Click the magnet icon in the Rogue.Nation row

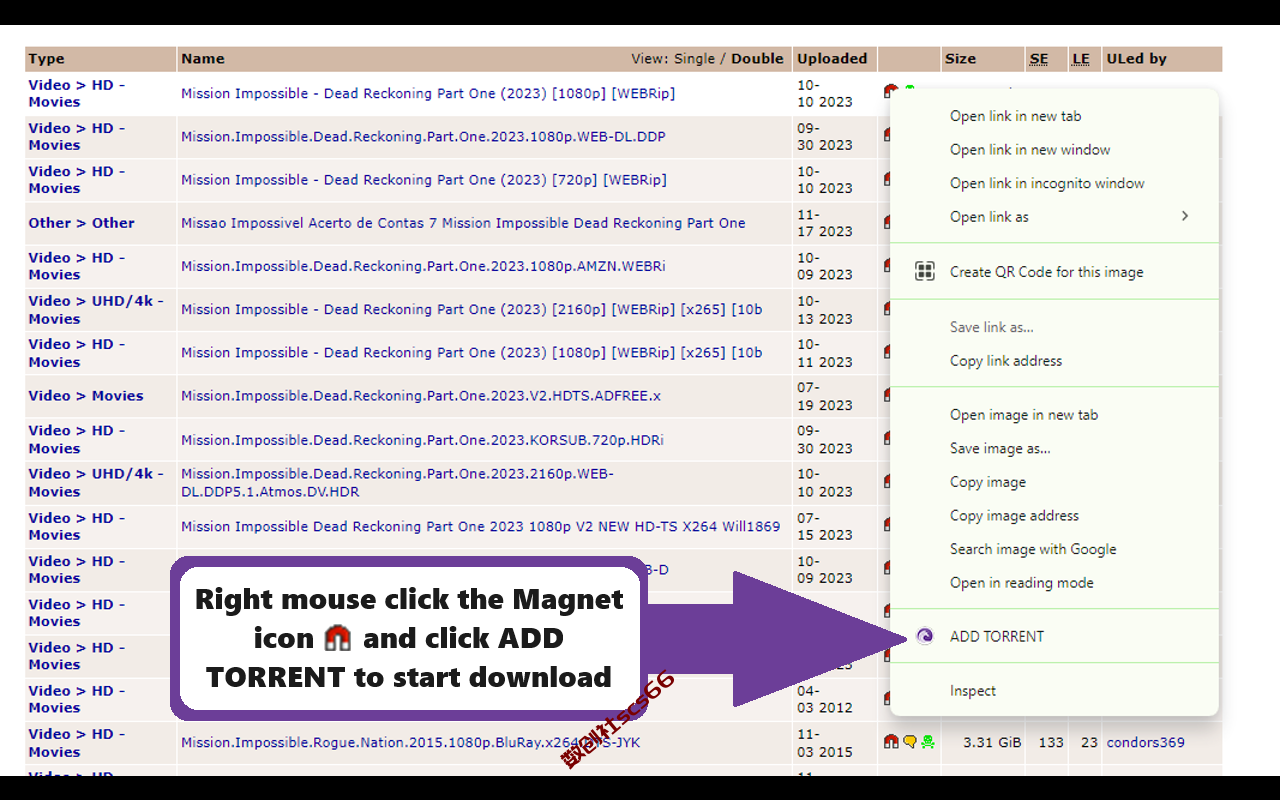click(x=891, y=742)
